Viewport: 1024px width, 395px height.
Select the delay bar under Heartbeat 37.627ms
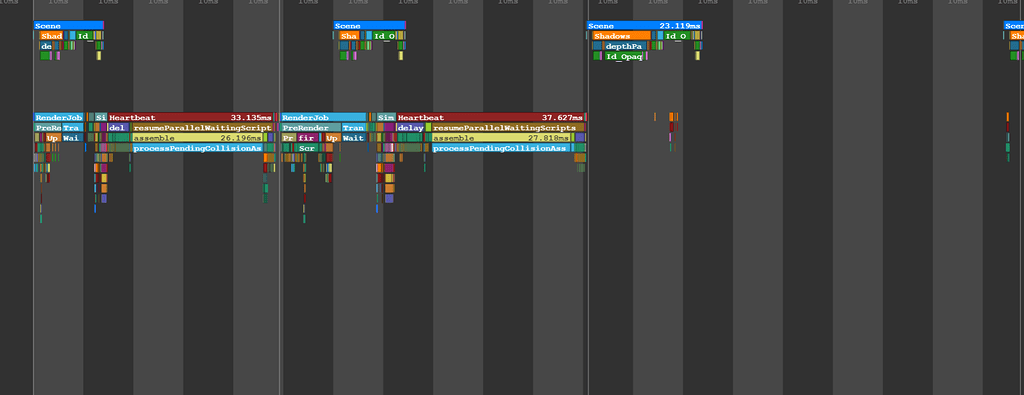click(411, 128)
